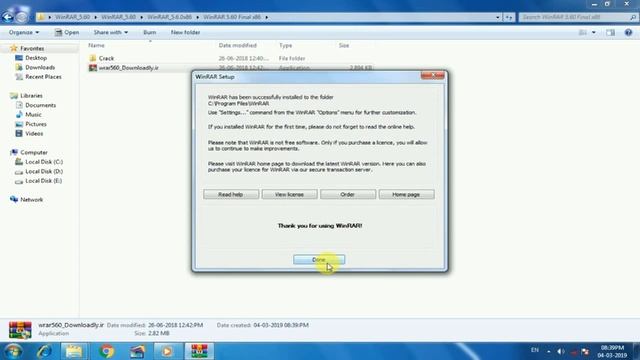Go back with Explorer back arrow
This screenshot has height=360, width=640.
pyautogui.click(x=7, y=17)
